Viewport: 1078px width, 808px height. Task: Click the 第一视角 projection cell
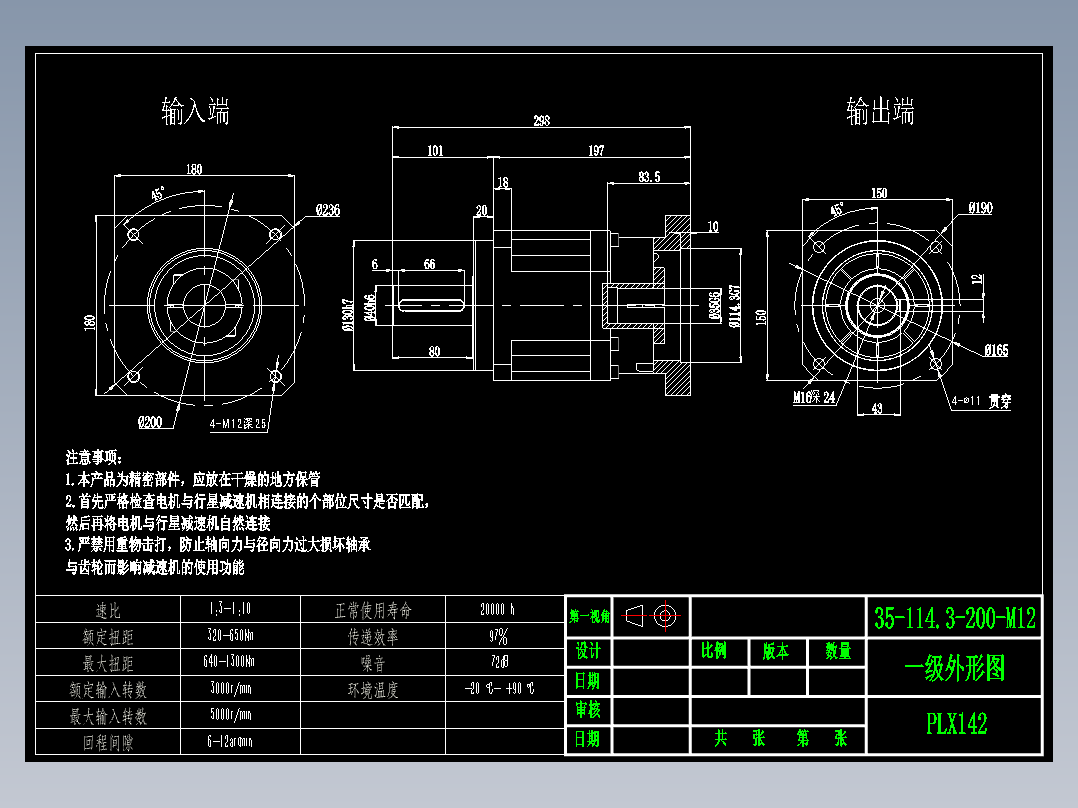[x=589, y=617]
